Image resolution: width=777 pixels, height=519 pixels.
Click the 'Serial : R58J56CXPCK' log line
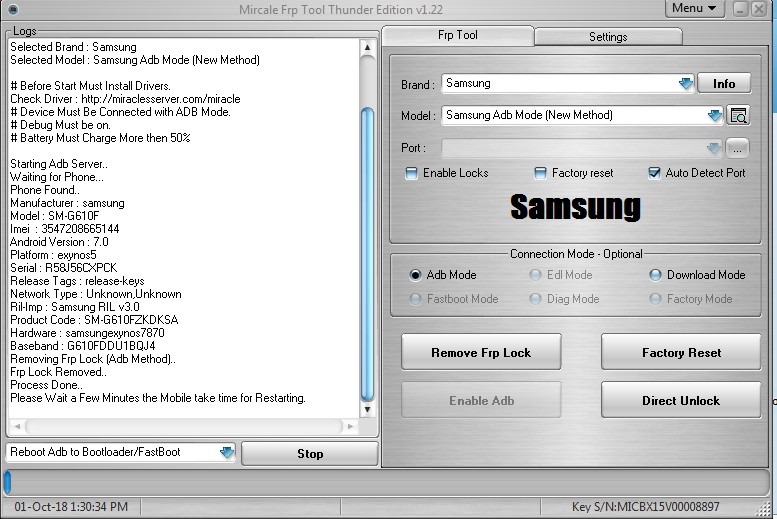tap(63, 268)
